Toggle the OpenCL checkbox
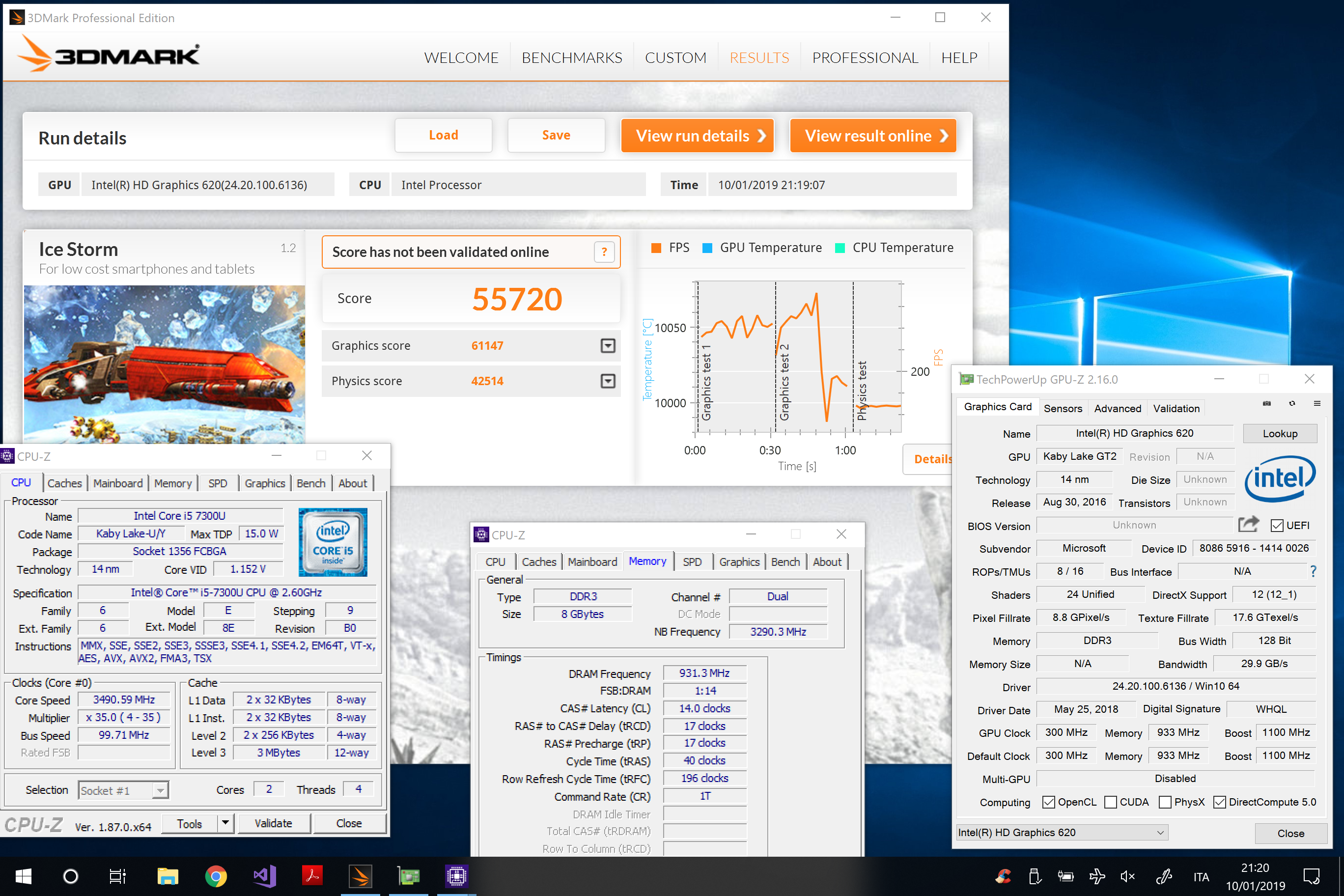The width and height of the screenshot is (1344, 896). pos(1048,802)
